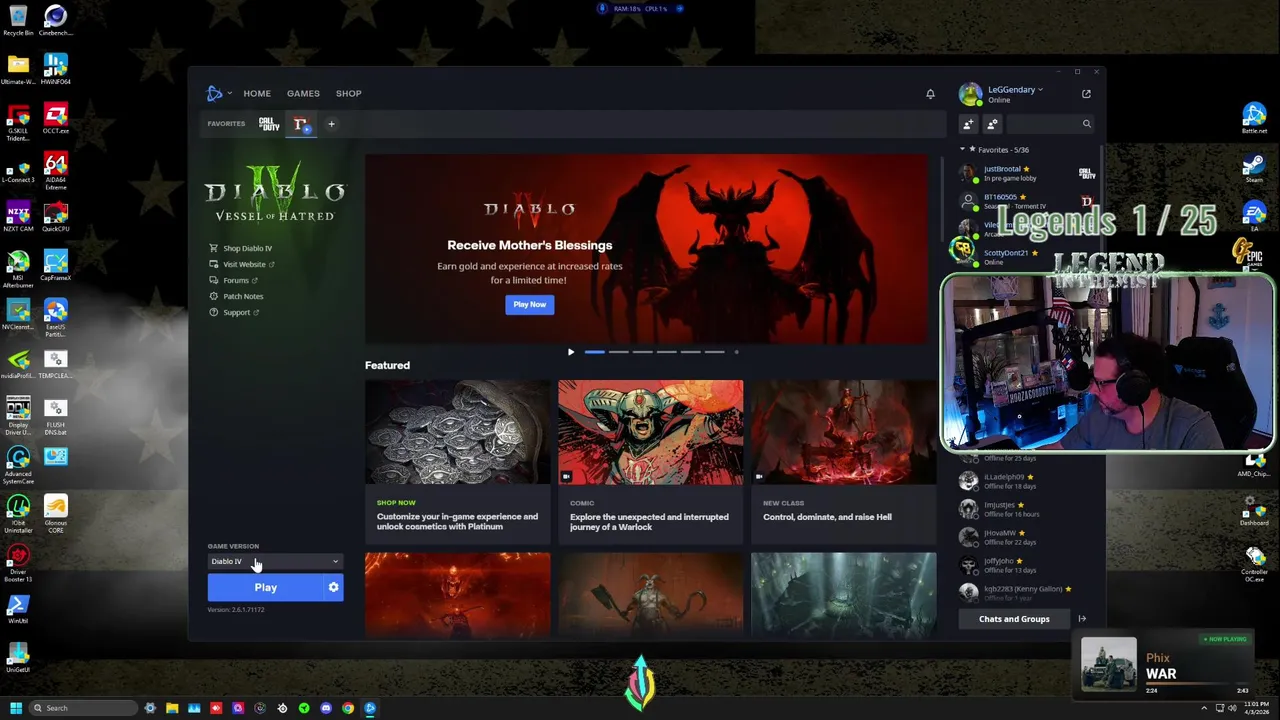The height and width of the screenshot is (720, 1280).
Task: Collapse the chat panel arrow icon
Action: click(1082, 619)
